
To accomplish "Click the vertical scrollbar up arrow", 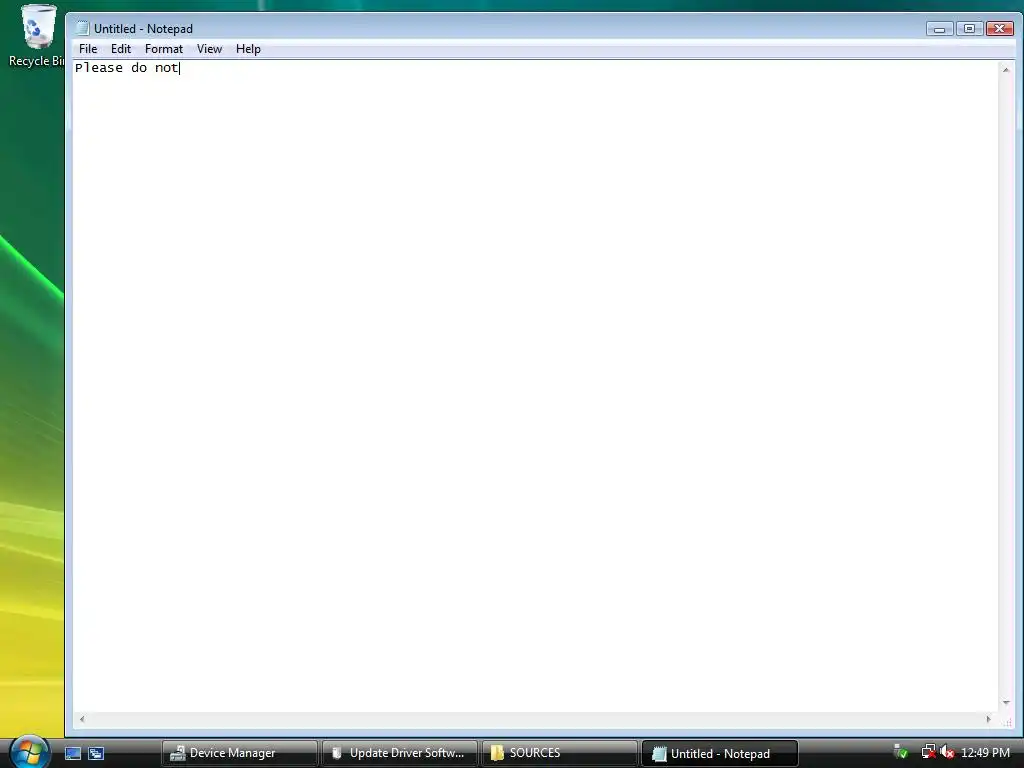I will click(x=1006, y=69).
